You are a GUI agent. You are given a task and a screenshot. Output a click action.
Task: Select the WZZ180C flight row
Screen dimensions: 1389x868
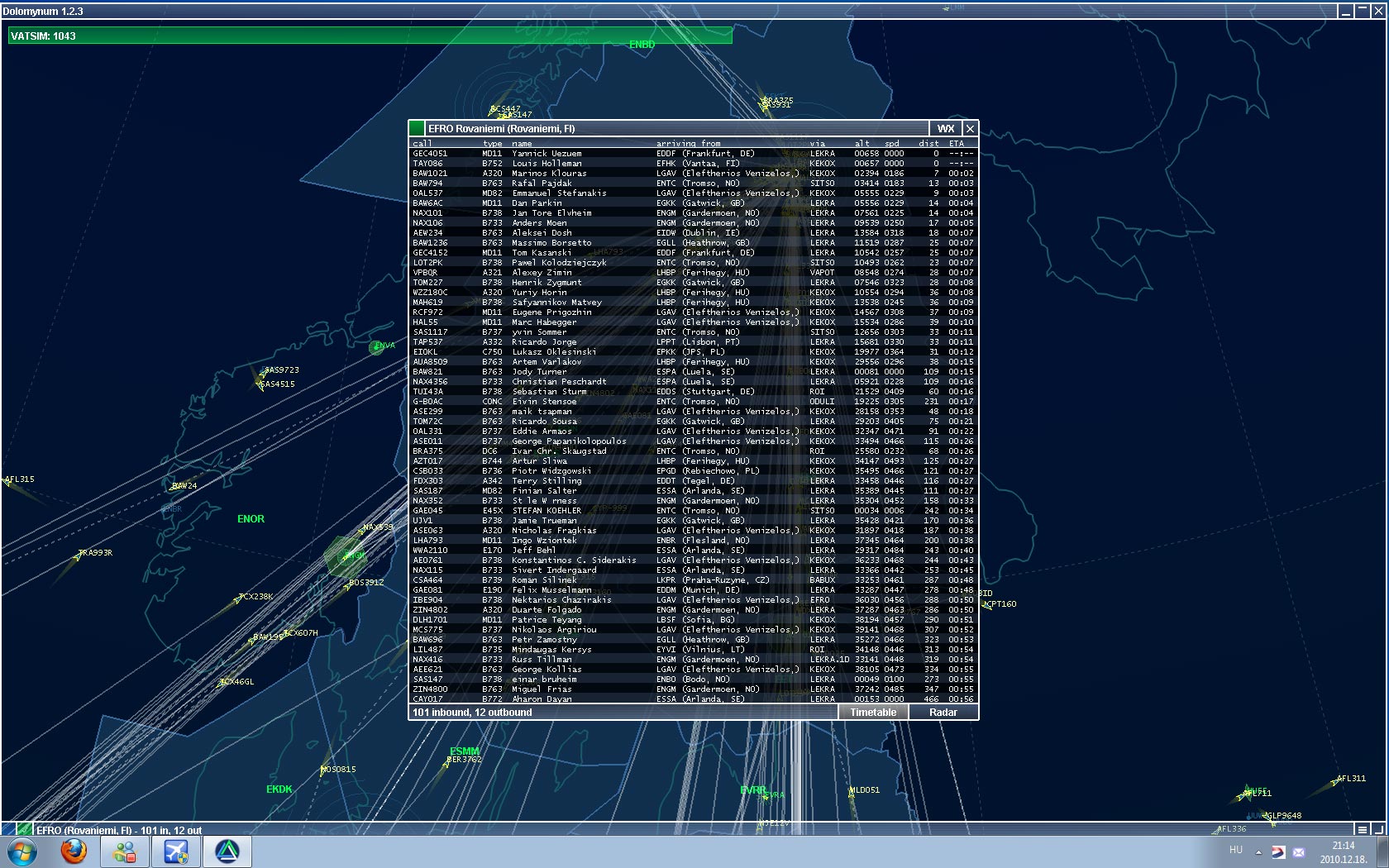click(x=694, y=293)
